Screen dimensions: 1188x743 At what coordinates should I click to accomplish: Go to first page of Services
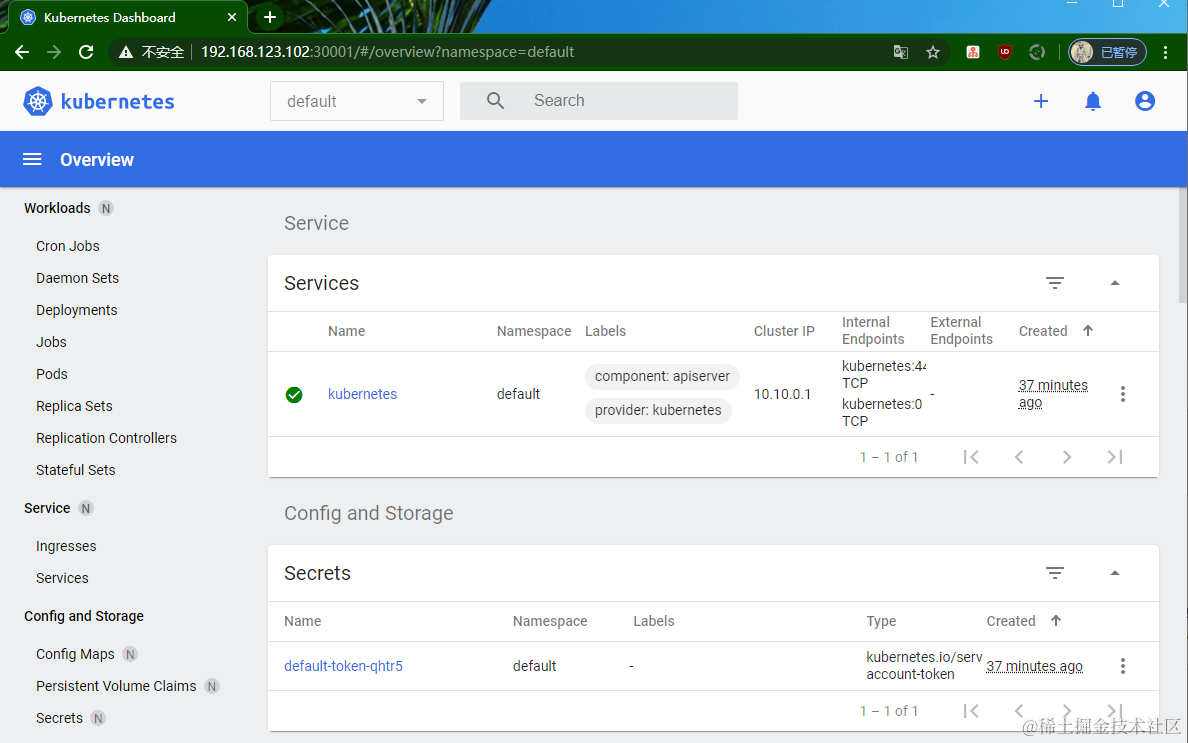pos(971,457)
